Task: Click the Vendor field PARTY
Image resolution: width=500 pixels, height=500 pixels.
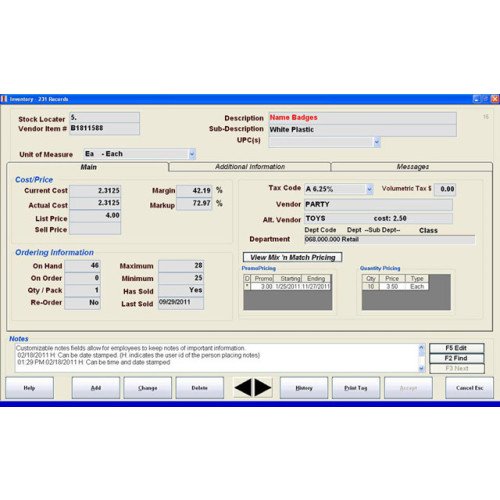Action: pyautogui.click(x=378, y=205)
